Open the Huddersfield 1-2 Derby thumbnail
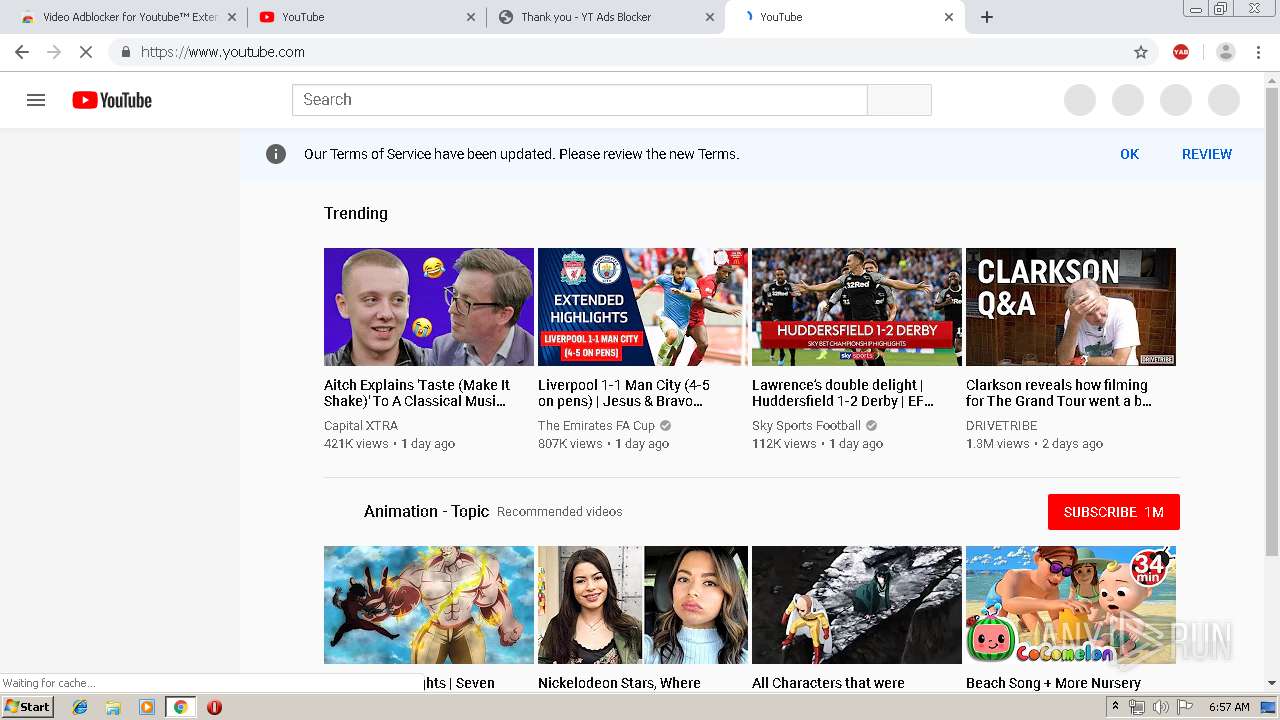1280x720 pixels. tap(857, 307)
